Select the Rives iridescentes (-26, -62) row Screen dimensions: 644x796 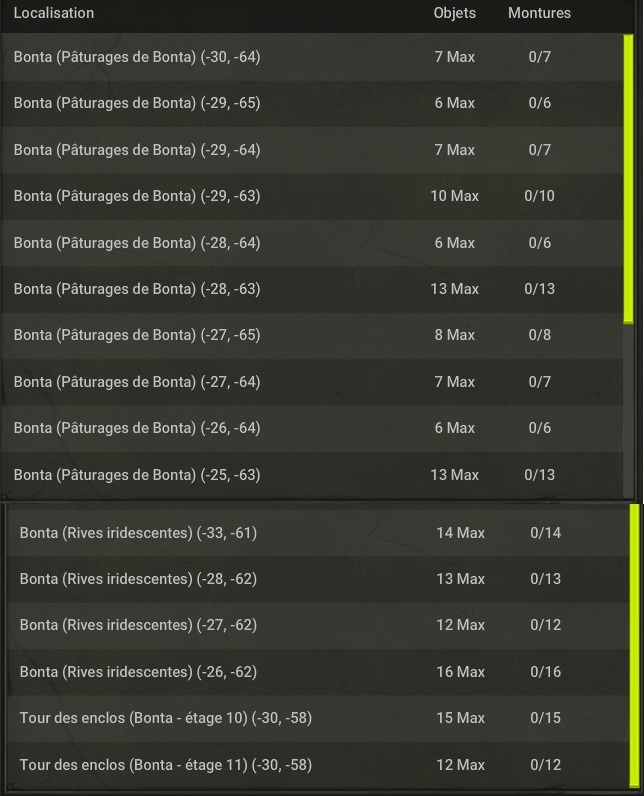click(x=318, y=672)
